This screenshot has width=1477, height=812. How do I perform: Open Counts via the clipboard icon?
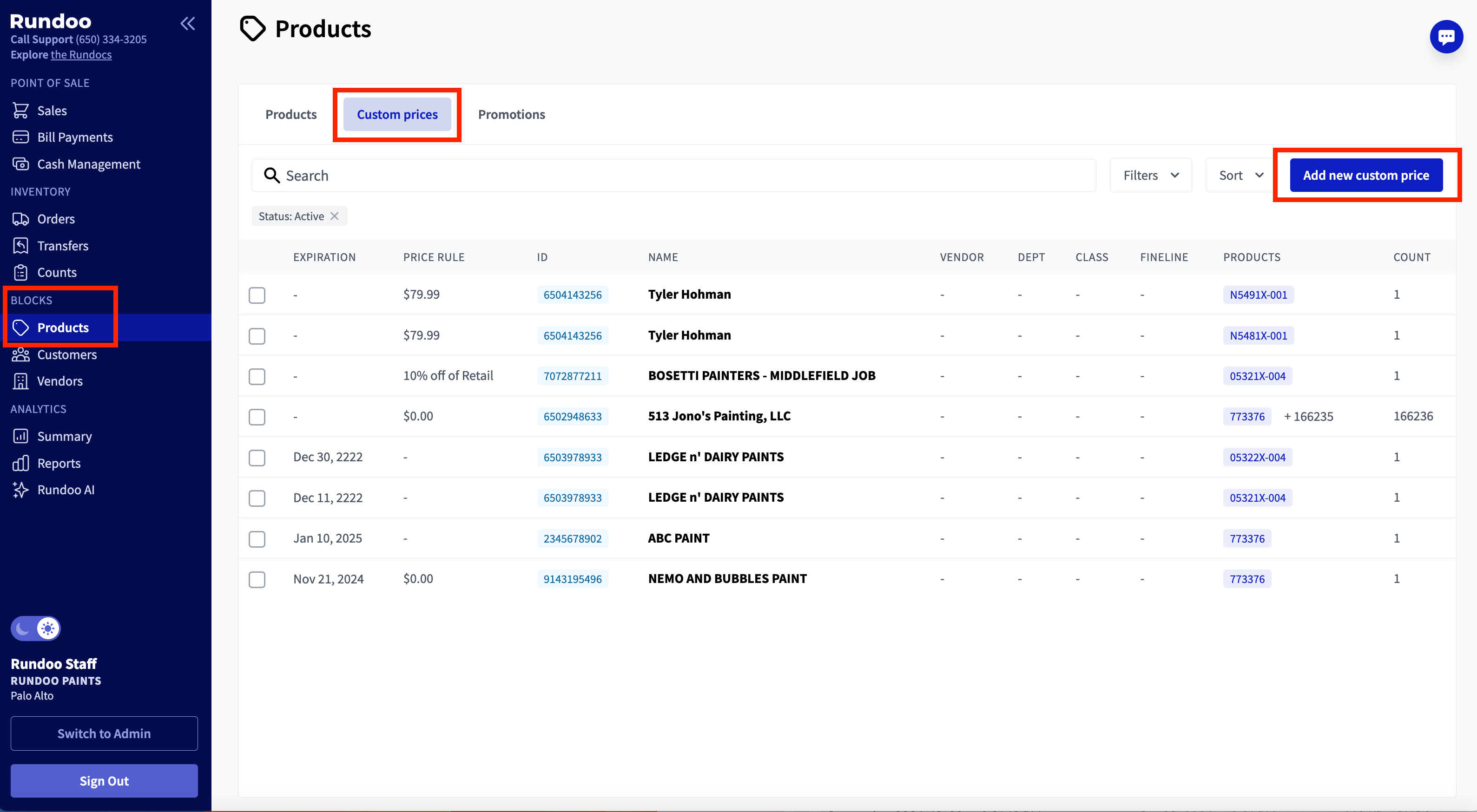pyautogui.click(x=20, y=273)
